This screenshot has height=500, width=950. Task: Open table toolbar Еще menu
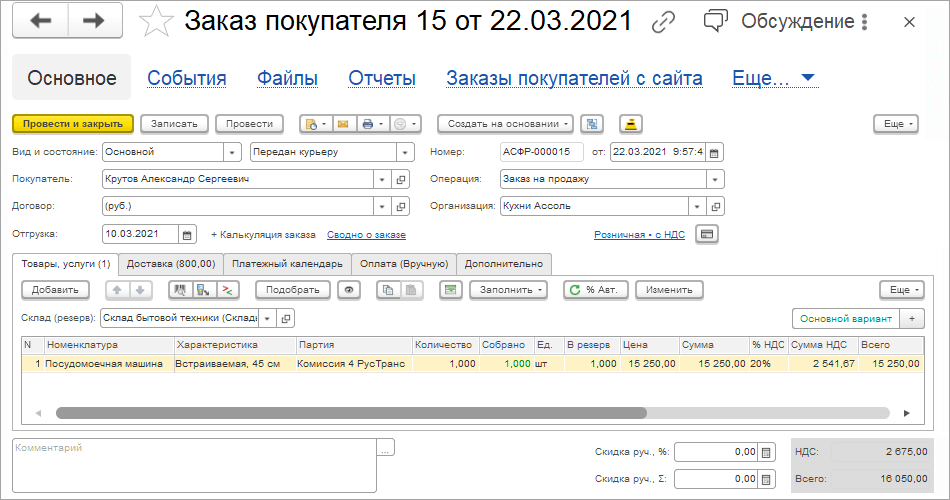[902, 290]
